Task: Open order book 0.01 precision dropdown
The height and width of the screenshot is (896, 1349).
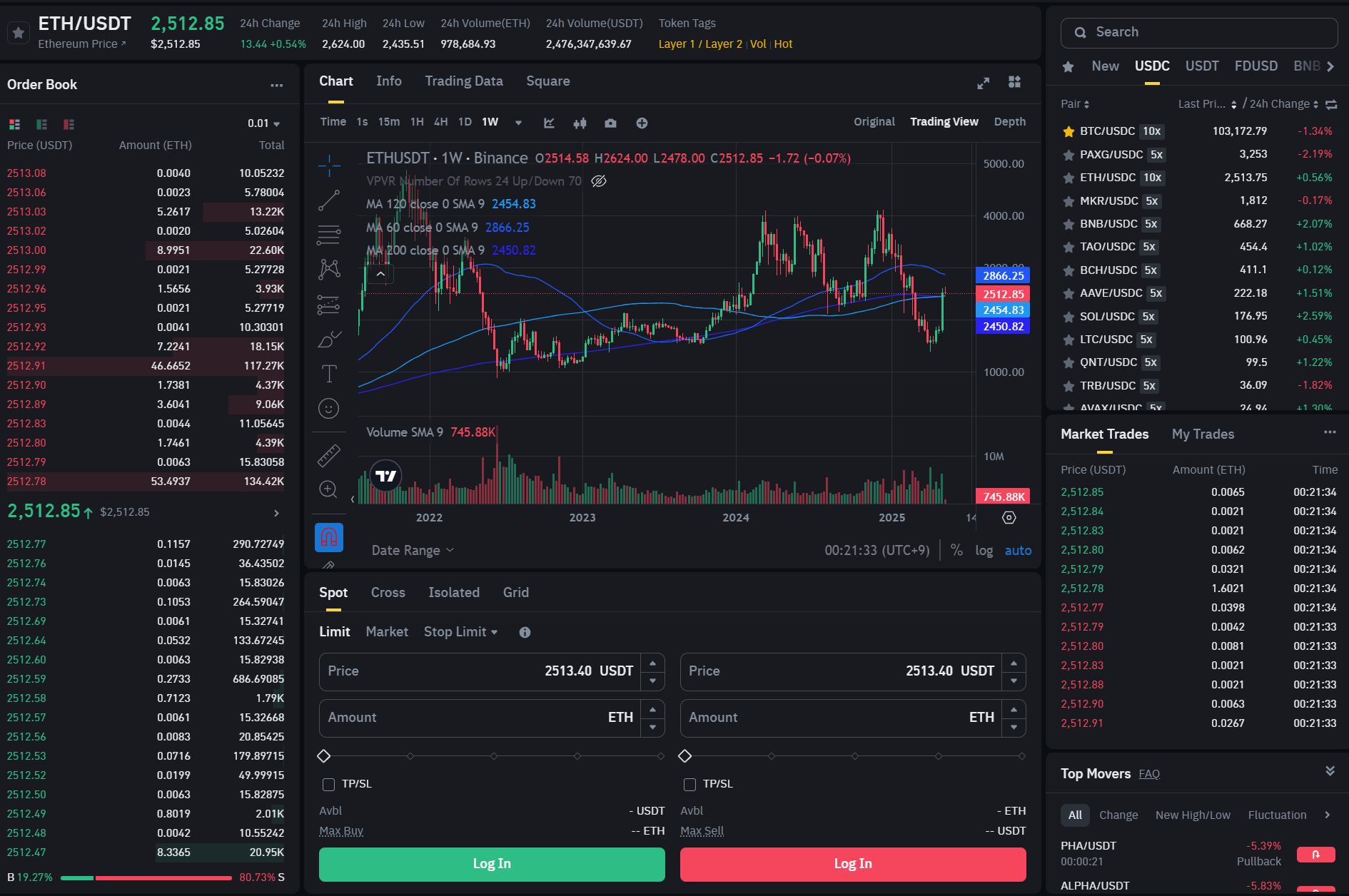Action: click(264, 123)
